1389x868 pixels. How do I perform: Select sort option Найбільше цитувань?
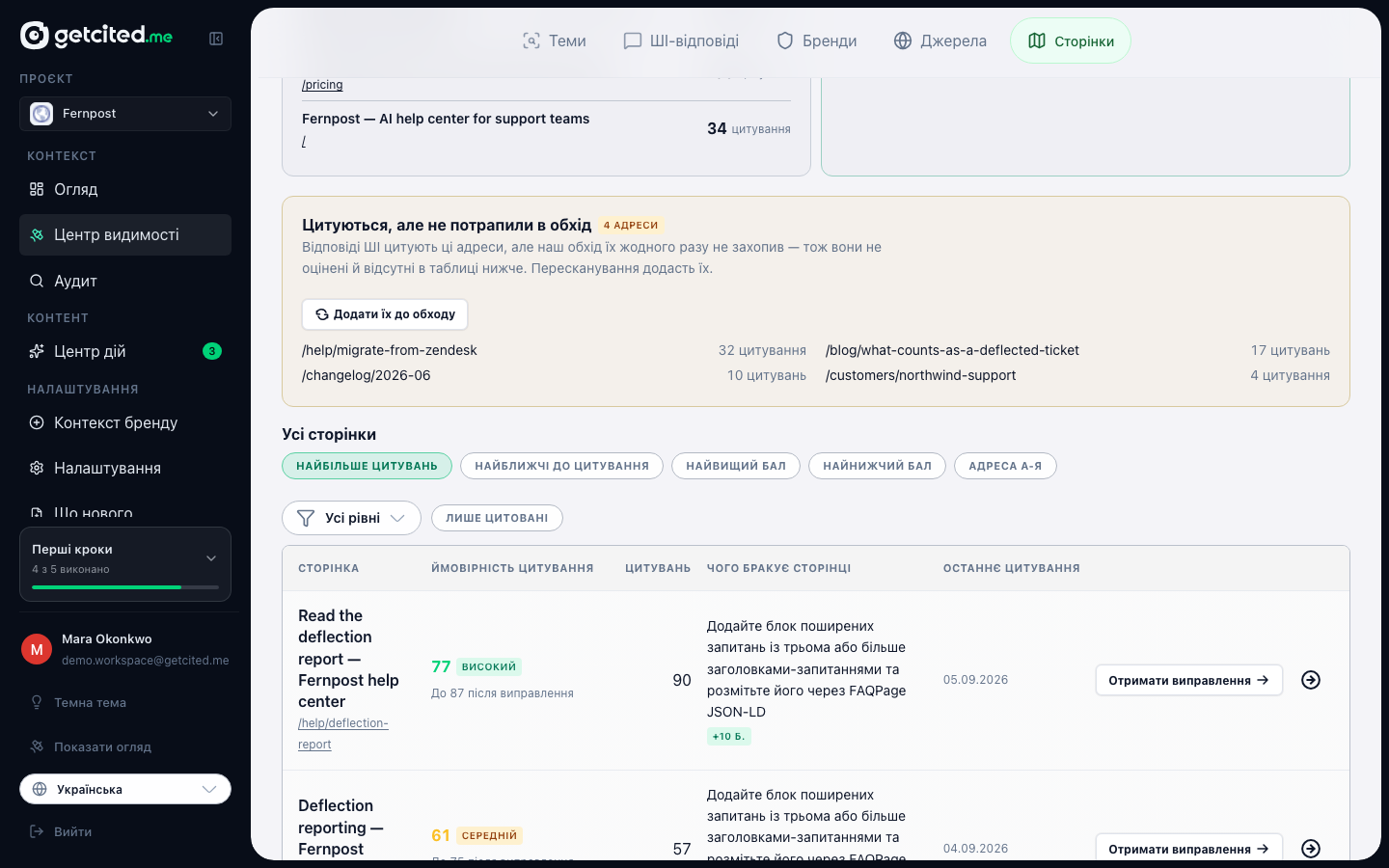tap(367, 466)
